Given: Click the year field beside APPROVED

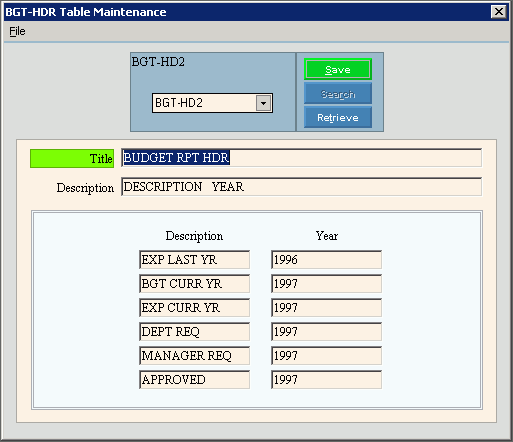Looking at the screenshot, I should 326,380.
